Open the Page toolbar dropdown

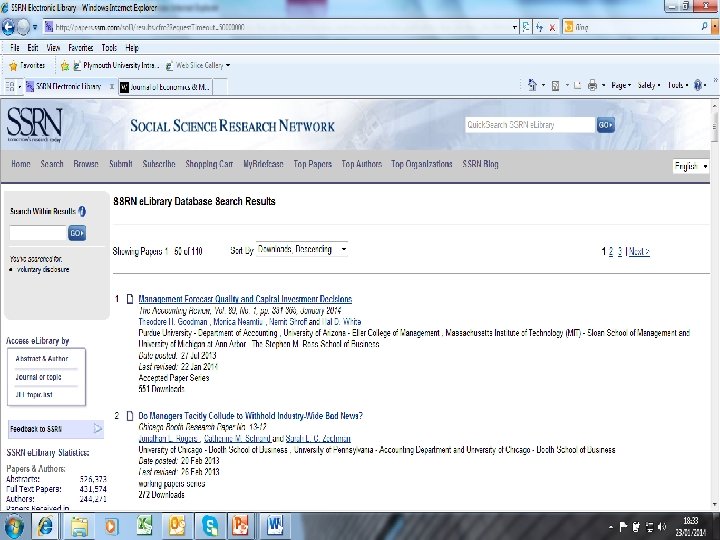[621, 85]
